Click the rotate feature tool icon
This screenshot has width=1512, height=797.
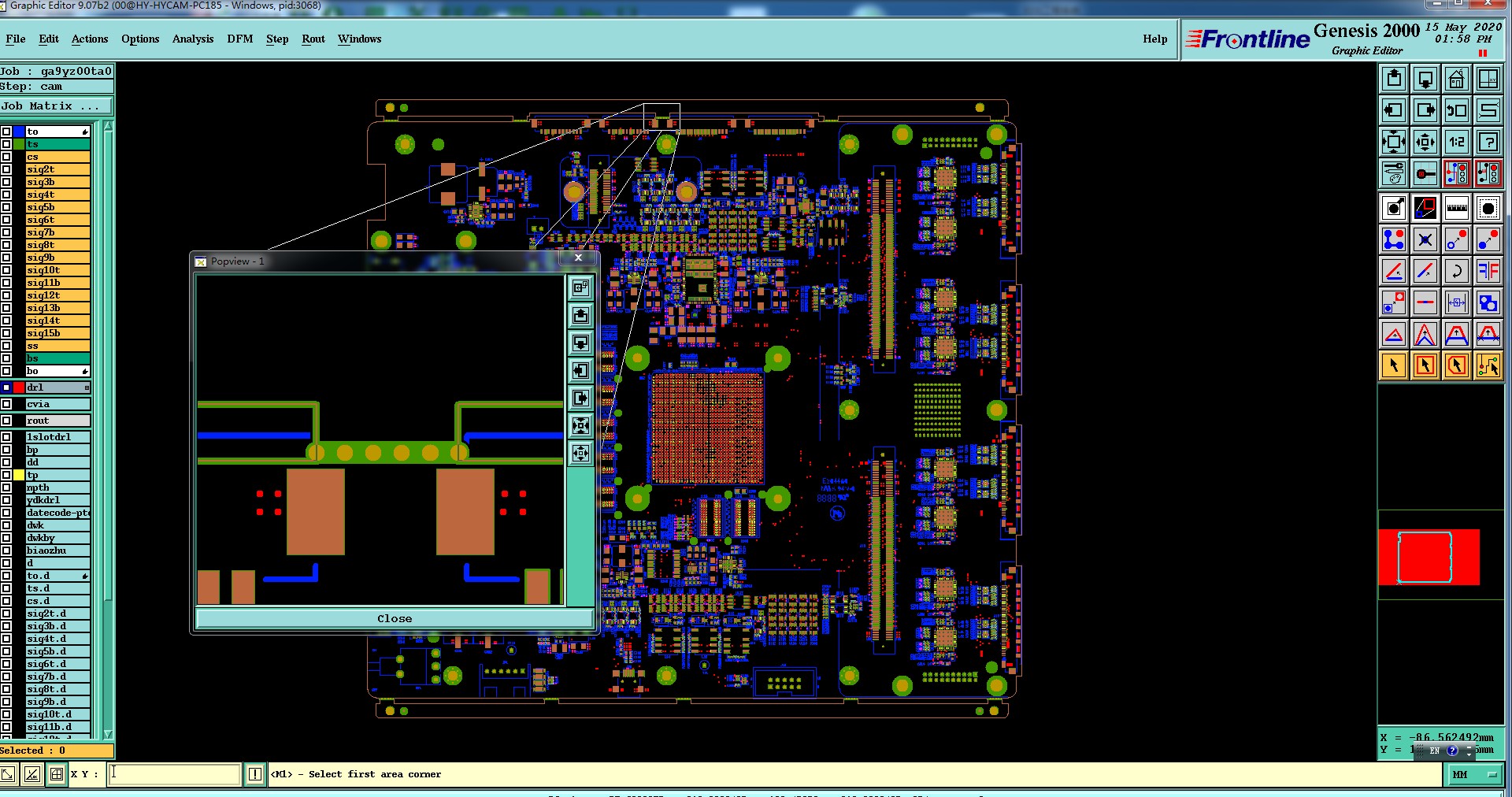point(1457,271)
